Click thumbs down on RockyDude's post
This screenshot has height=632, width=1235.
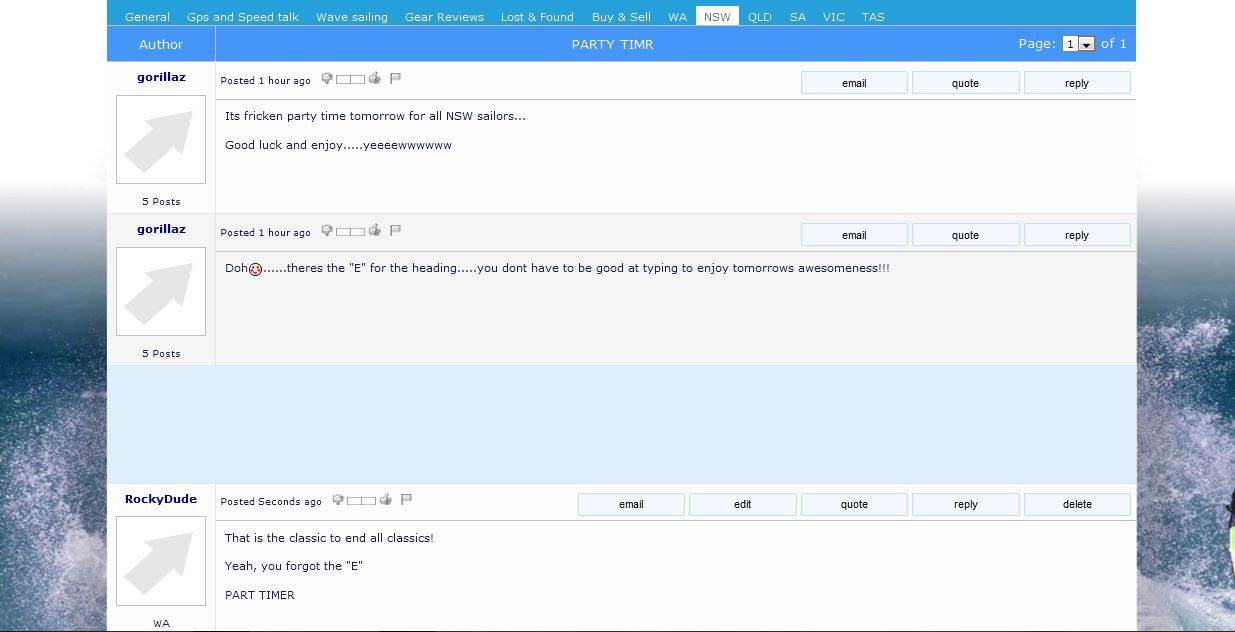[x=338, y=500]
